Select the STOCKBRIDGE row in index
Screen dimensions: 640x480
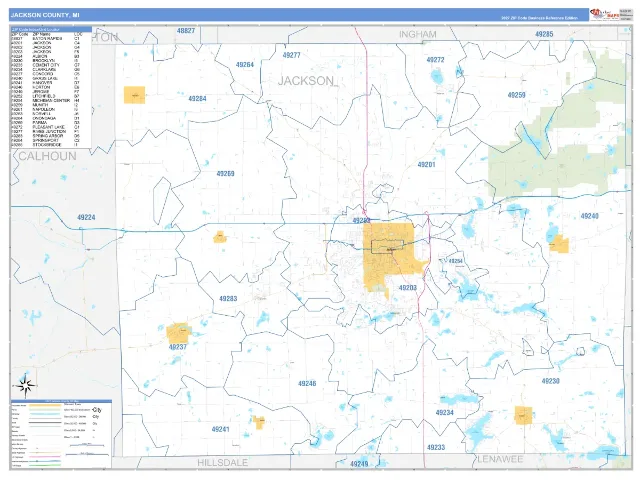coord(47,144)
